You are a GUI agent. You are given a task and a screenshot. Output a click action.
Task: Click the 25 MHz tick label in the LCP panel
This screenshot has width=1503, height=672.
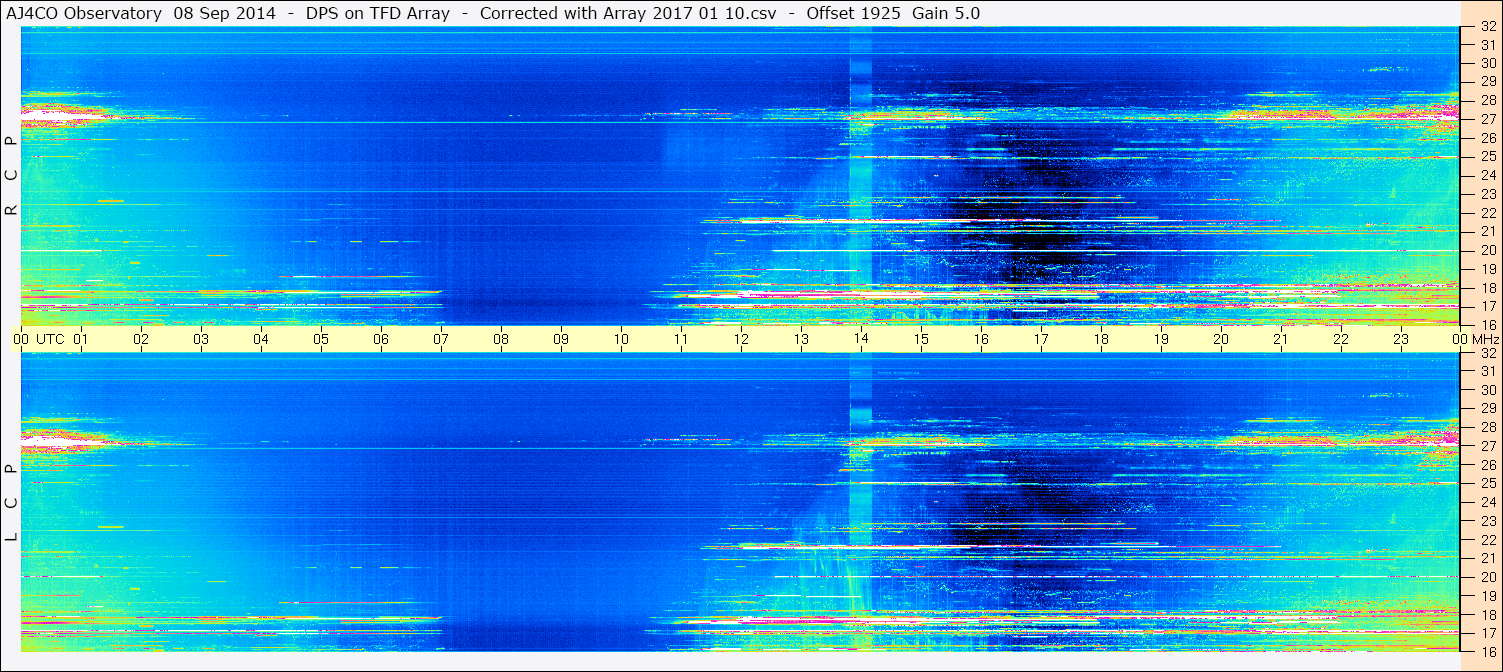[1487, 484]
